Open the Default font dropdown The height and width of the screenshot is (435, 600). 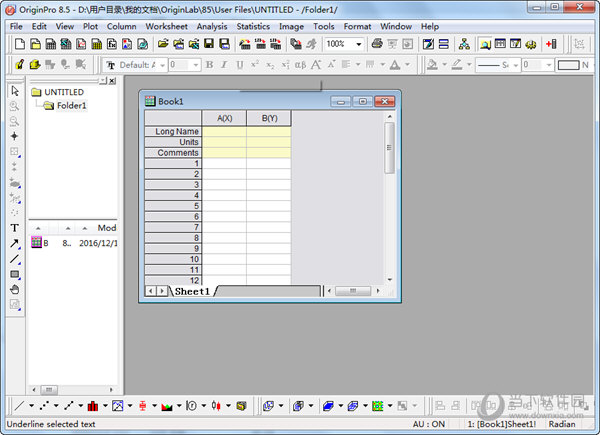coord(163,65)
